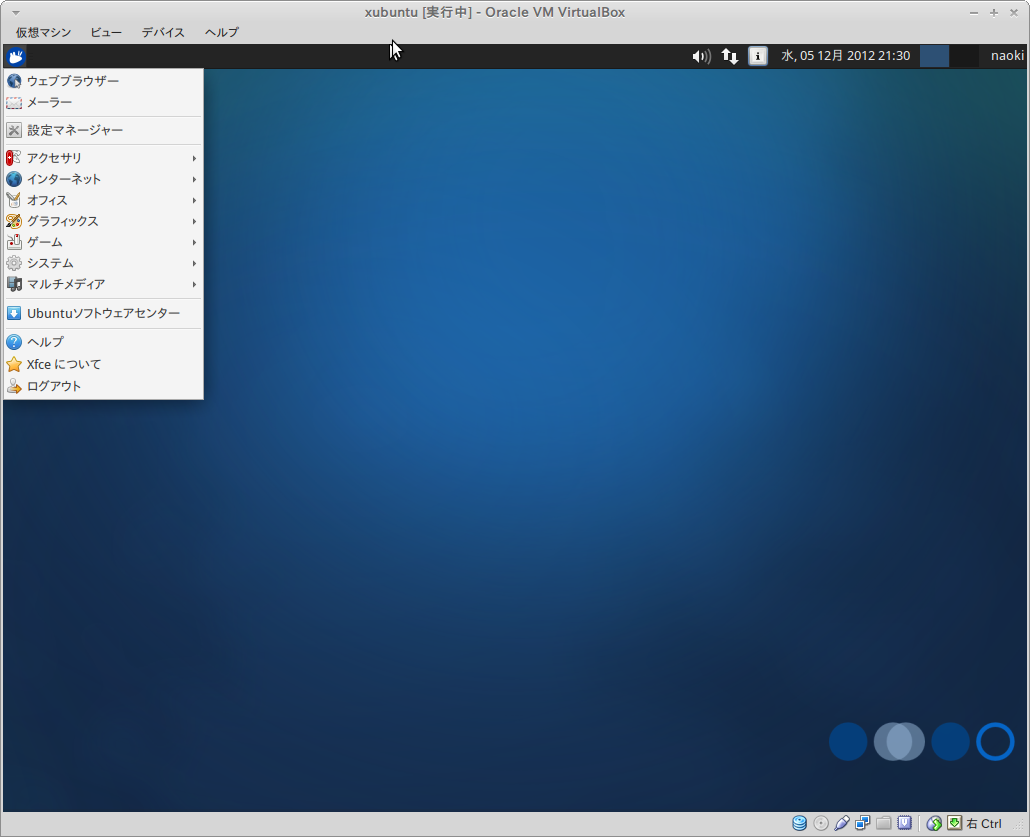
Task: Expand the インターネット submenu arrow
Action: click(194, 179)
